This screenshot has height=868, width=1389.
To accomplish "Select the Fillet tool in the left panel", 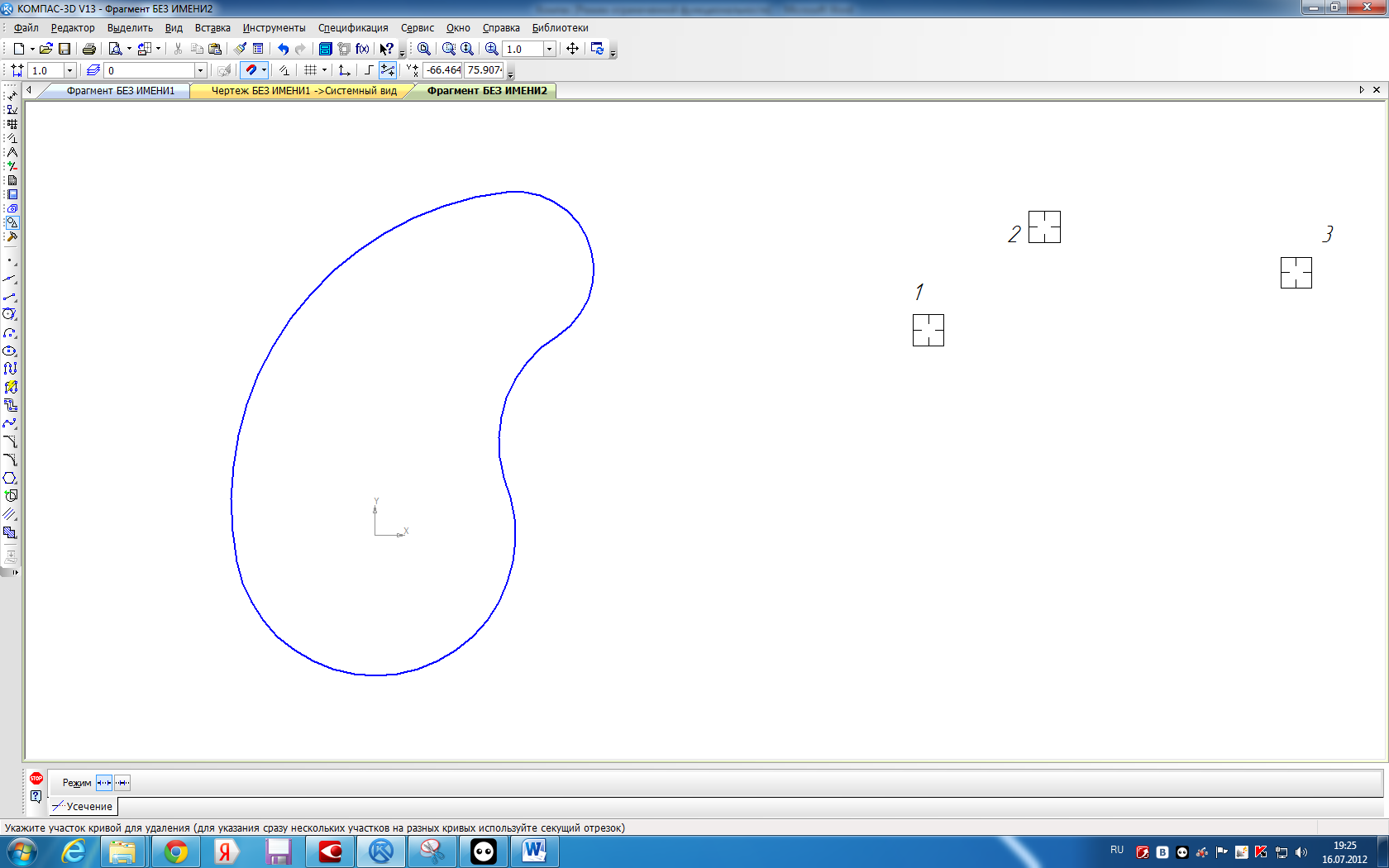I will (x=10, y=460).
